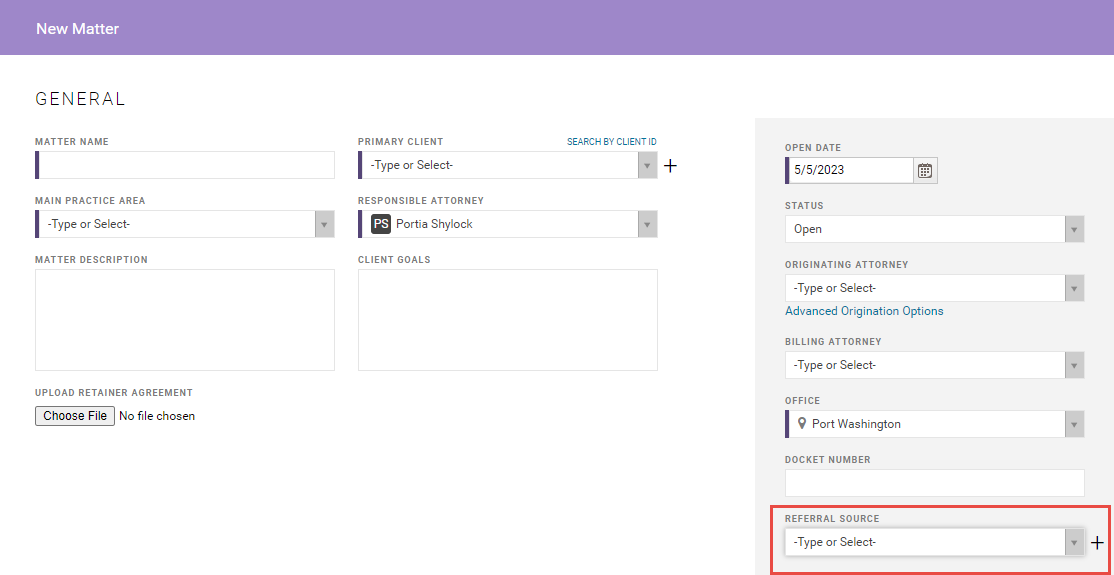This screenshot has width=1114, height=575.
Task: Open the Open Date calendar picker
Action: 925,171
